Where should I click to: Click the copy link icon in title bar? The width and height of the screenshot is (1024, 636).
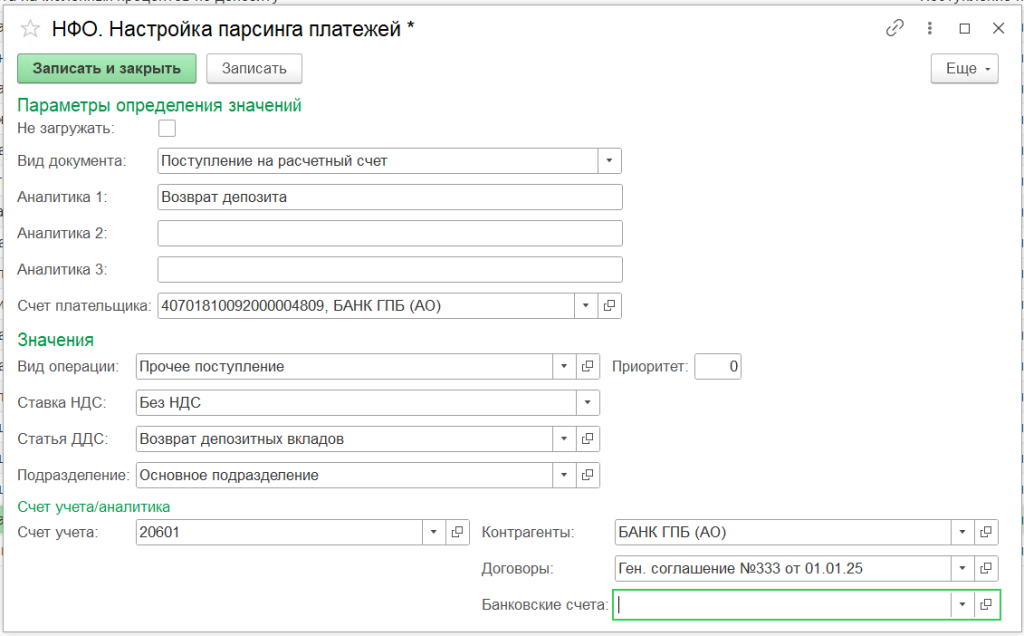895,29
